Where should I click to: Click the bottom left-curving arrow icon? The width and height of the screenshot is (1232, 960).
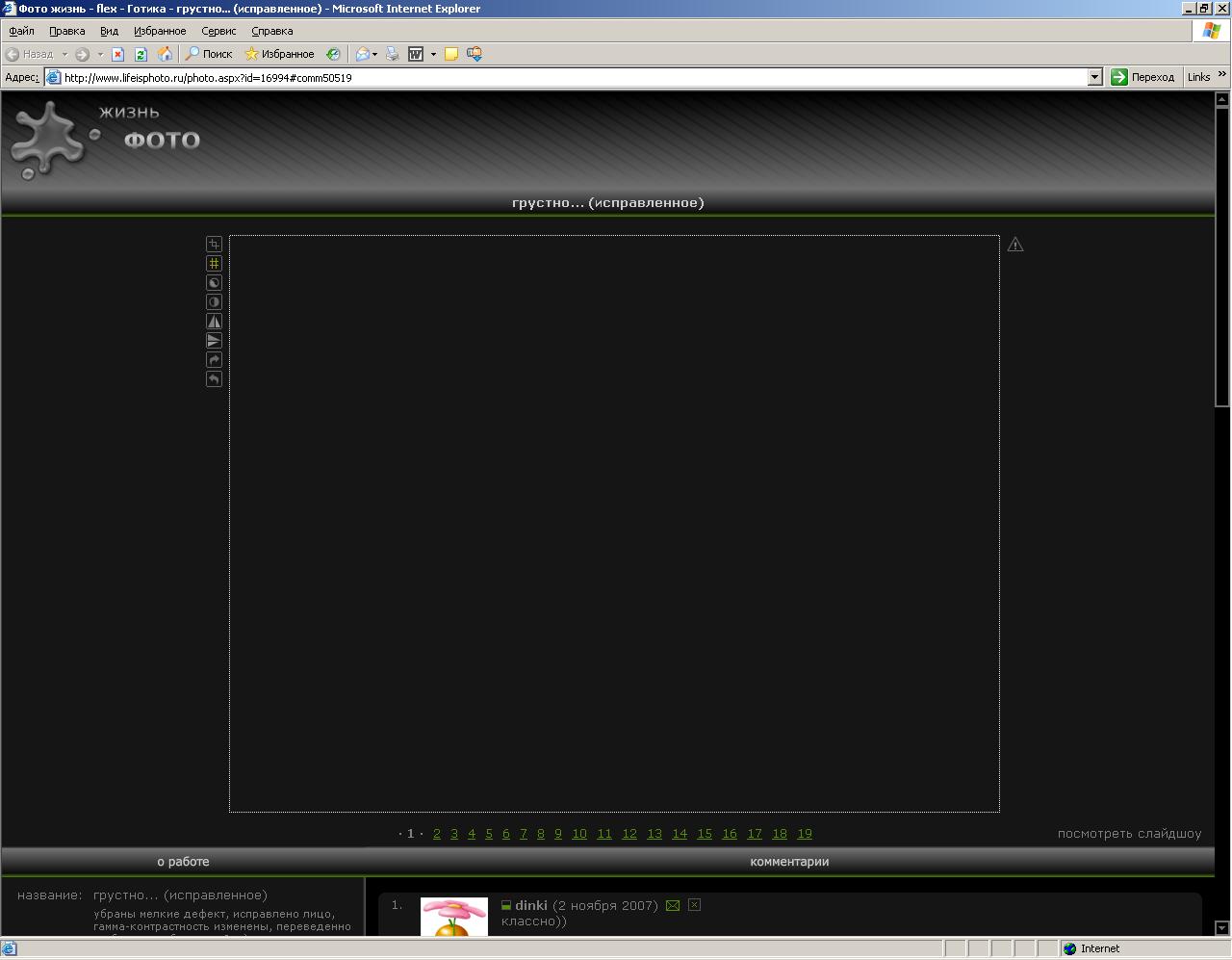click(214, 379)
